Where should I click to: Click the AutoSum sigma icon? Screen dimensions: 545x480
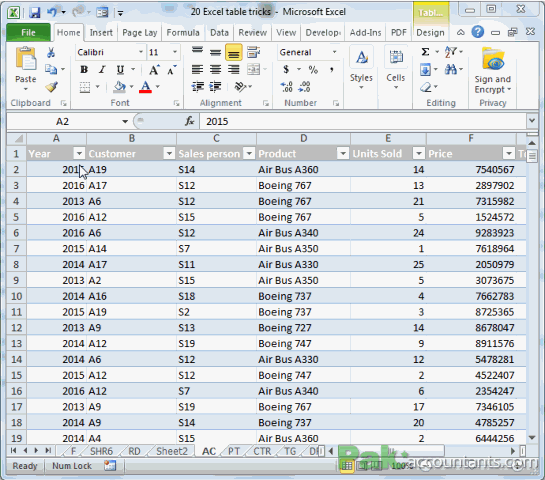click(425, 52)
